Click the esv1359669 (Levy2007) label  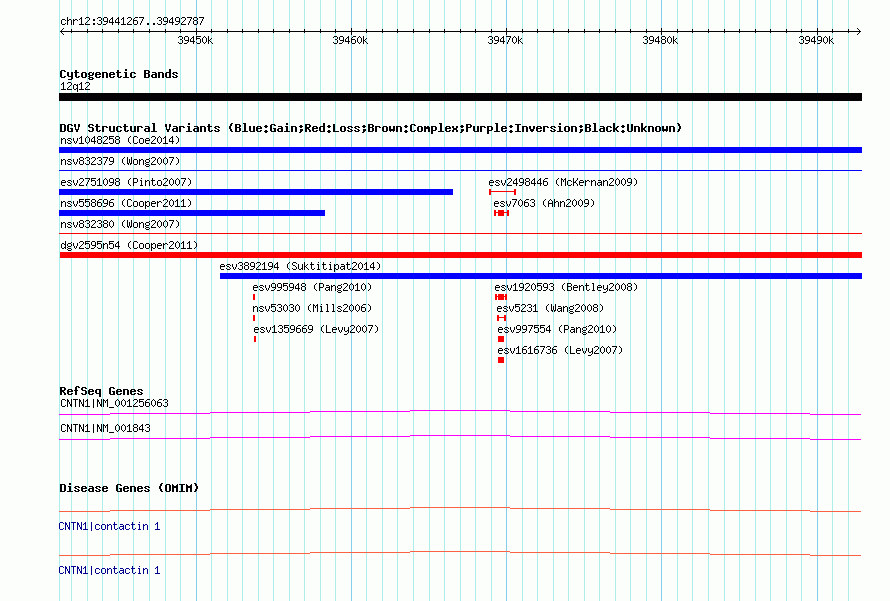pyautogui.click(x=316, y=329)
